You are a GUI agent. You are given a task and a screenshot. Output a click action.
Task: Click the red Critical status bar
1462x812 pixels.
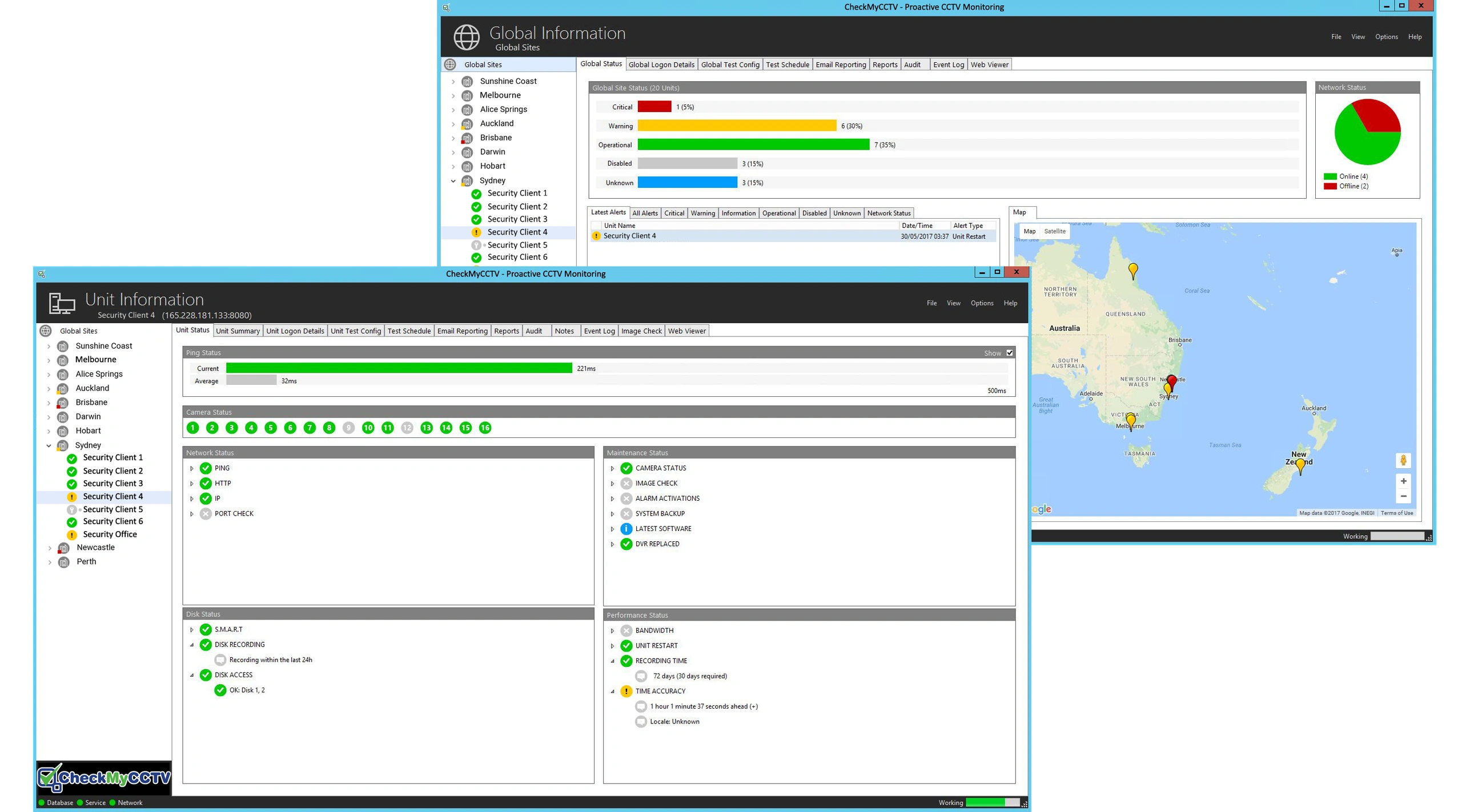coord(654,107)
